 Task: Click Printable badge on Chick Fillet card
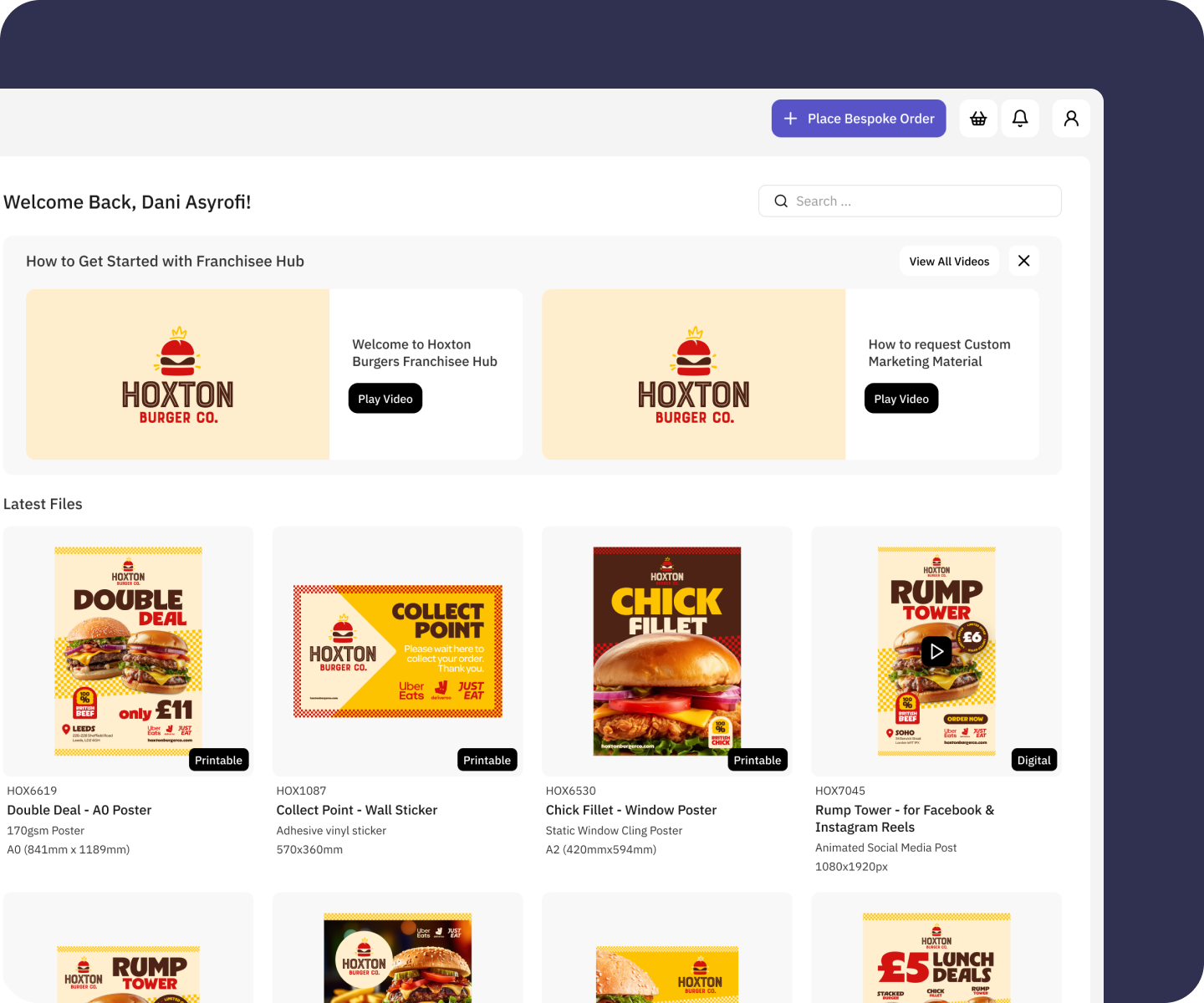pyautogui.click(x=758, y=760)
